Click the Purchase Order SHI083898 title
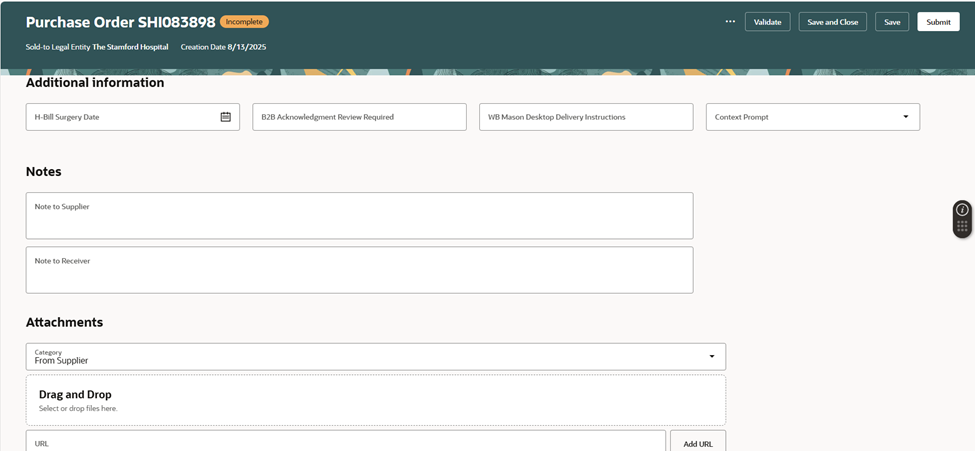The image size is (975, 451). pyautogui.click(x=121, y=22)
